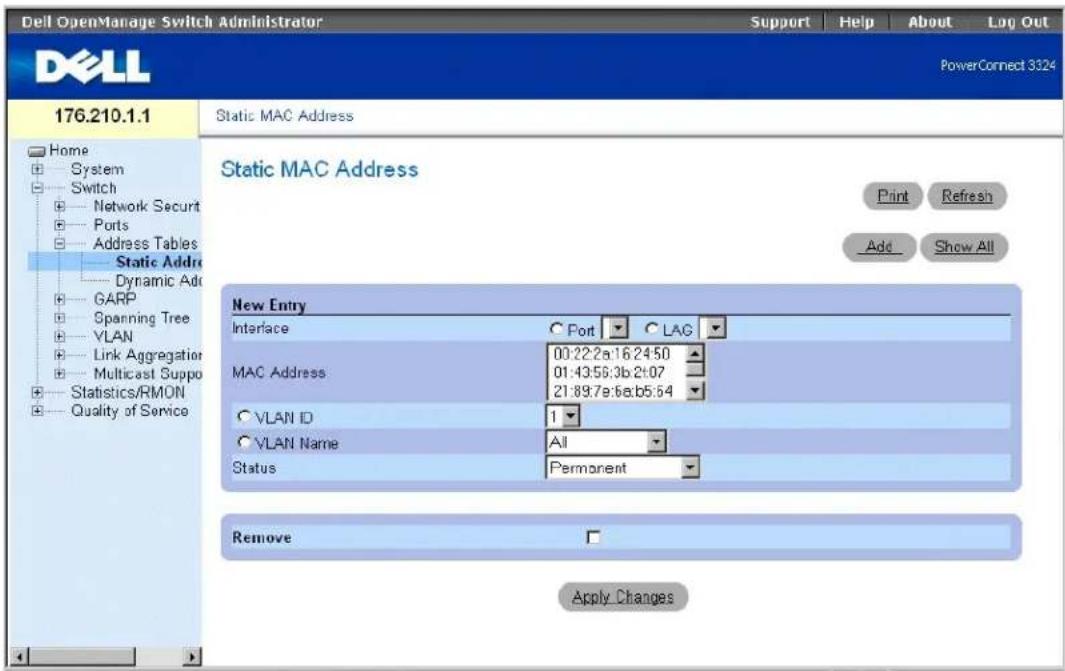
Task: Click Log Out in the top bar
Action: (x=1017, y=22)
